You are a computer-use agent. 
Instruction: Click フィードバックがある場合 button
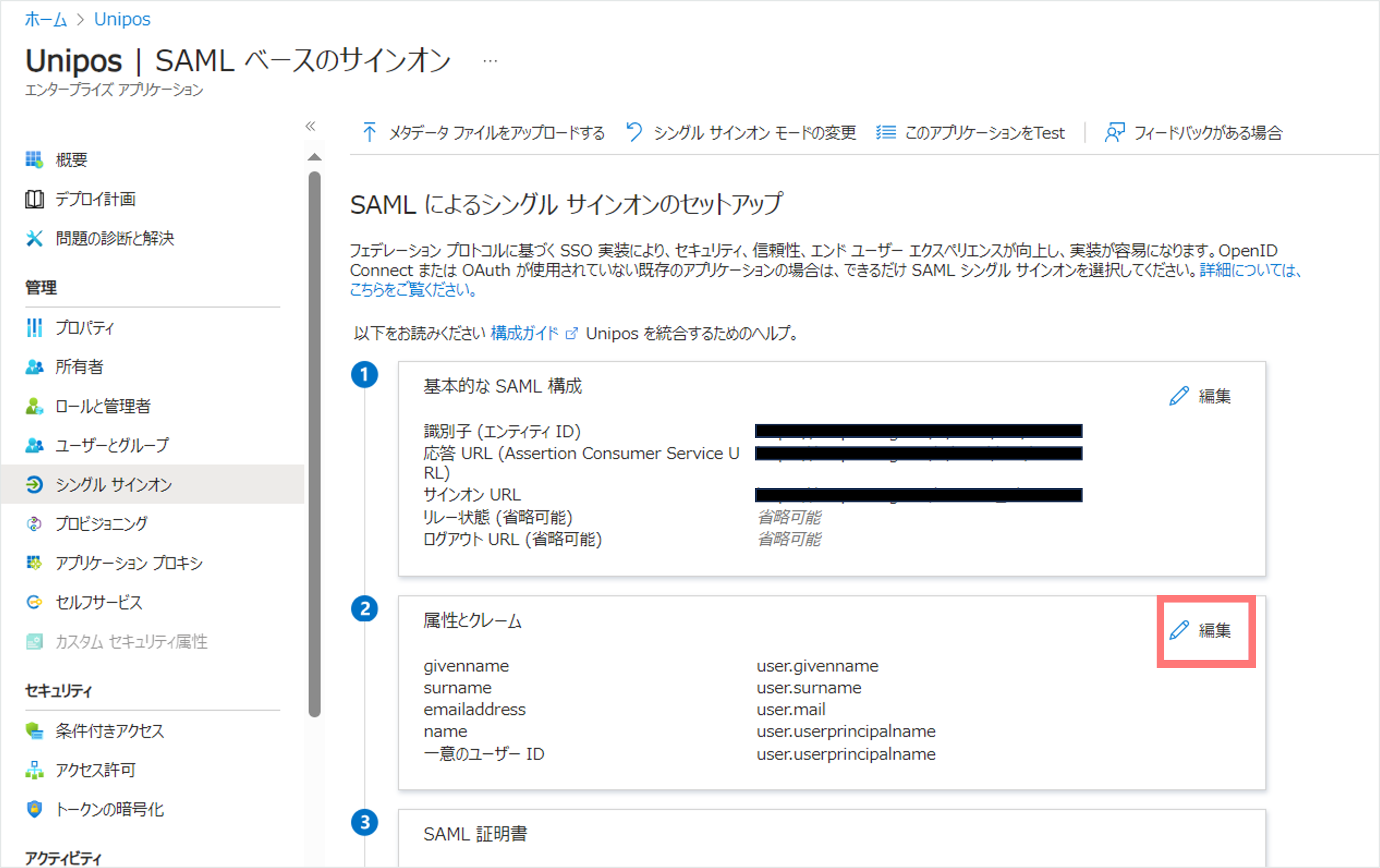pos(1193,132)
